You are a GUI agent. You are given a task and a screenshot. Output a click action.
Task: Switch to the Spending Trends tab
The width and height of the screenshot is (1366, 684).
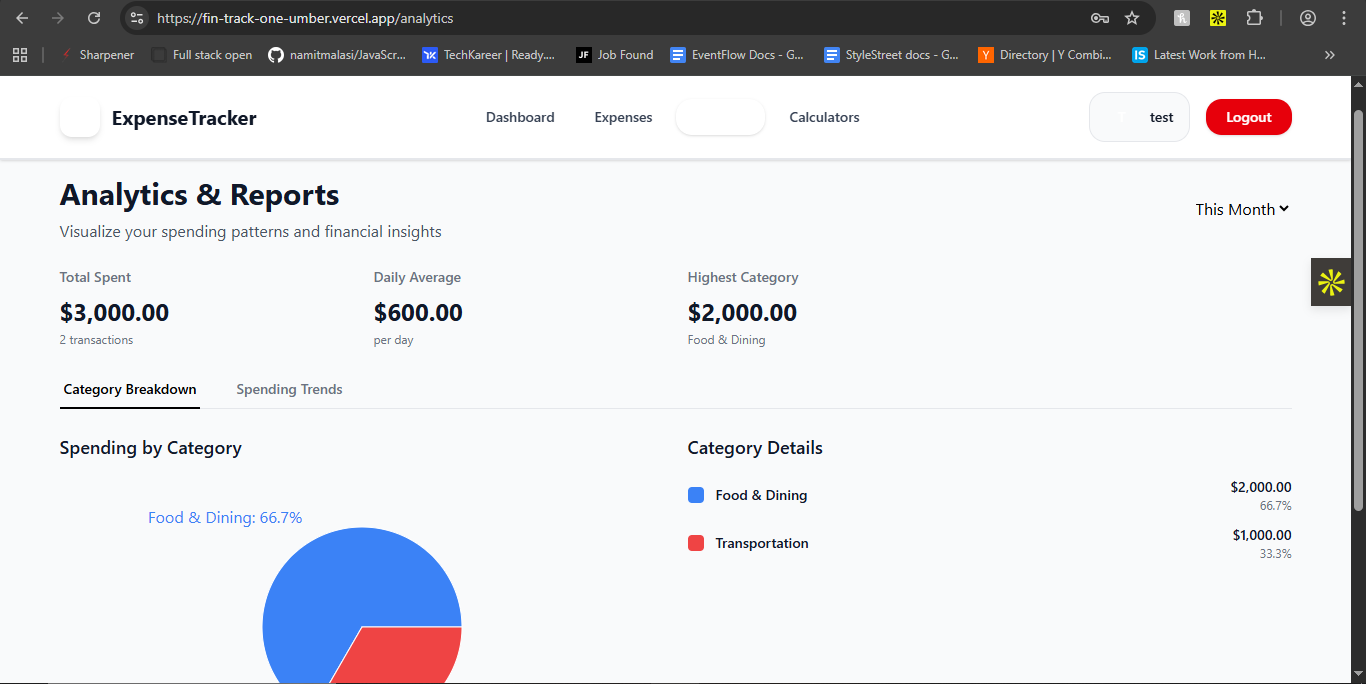click(x=289, y=389)
